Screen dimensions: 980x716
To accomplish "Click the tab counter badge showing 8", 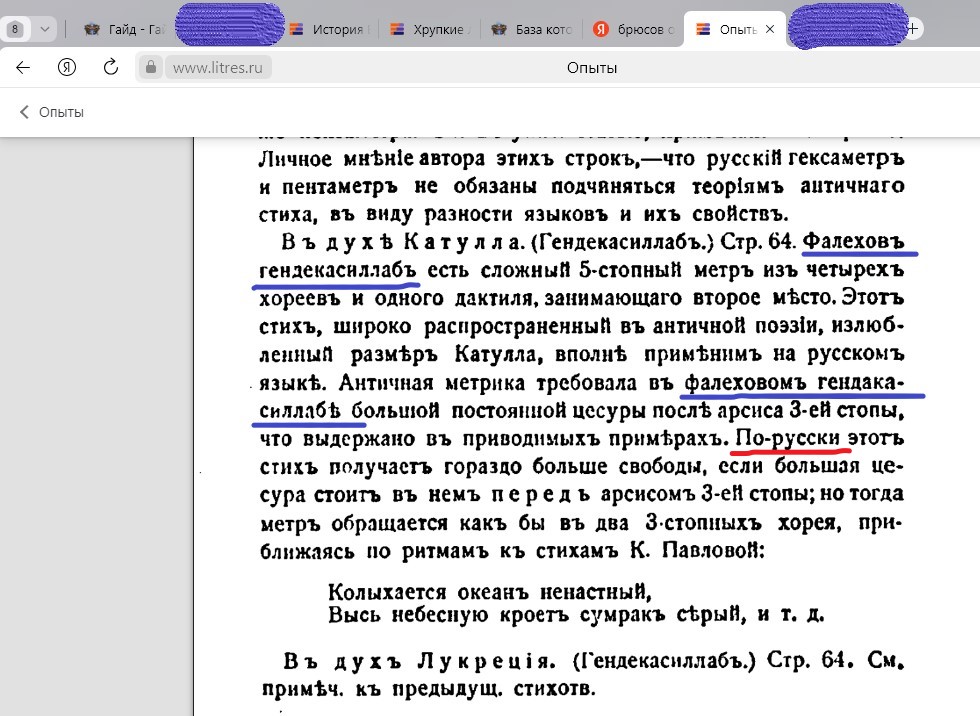I will click(16, 29).
